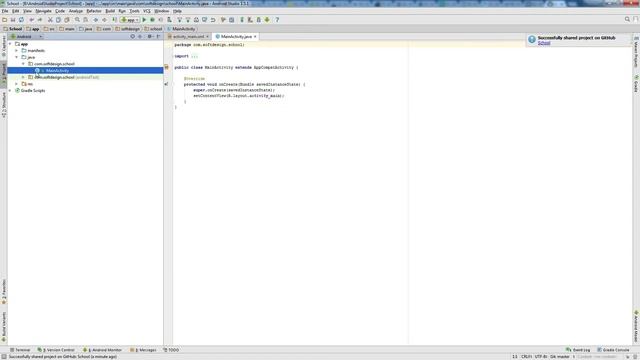This screenshot has height=360, width=640.
Task: Click the Open folder toolbar icon
Action: pyautogui.click(x=4, y=20)
